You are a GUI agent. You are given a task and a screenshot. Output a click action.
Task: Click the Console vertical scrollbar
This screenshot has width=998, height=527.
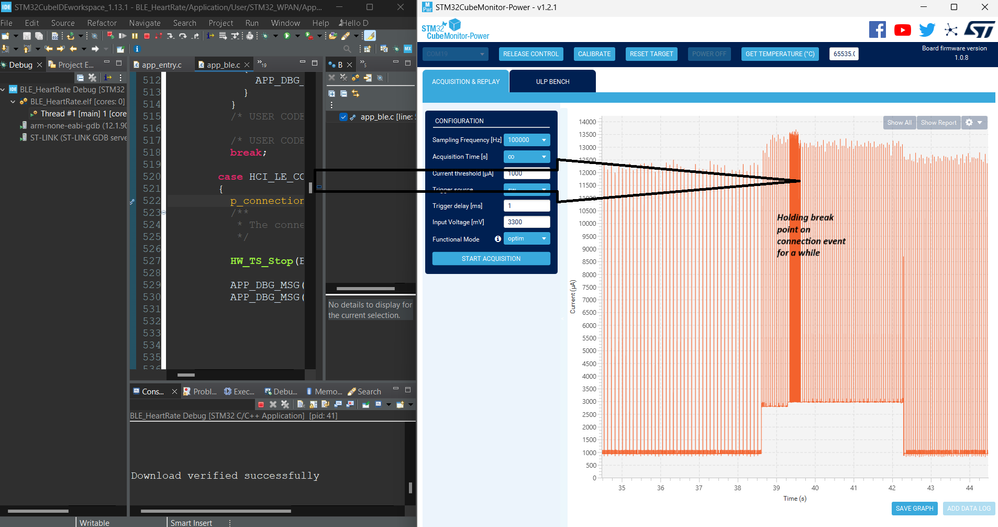[x=410, y=488]
